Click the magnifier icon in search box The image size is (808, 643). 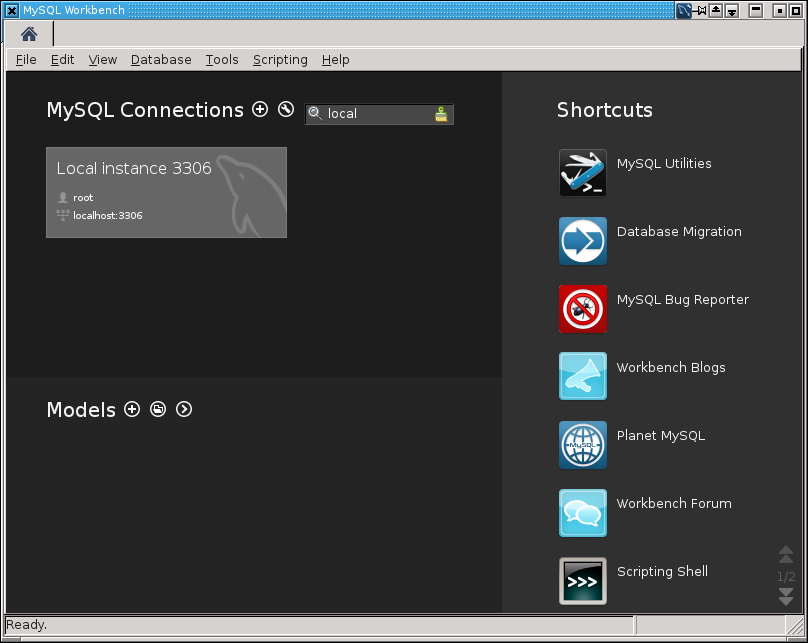(x=315, y=114)
